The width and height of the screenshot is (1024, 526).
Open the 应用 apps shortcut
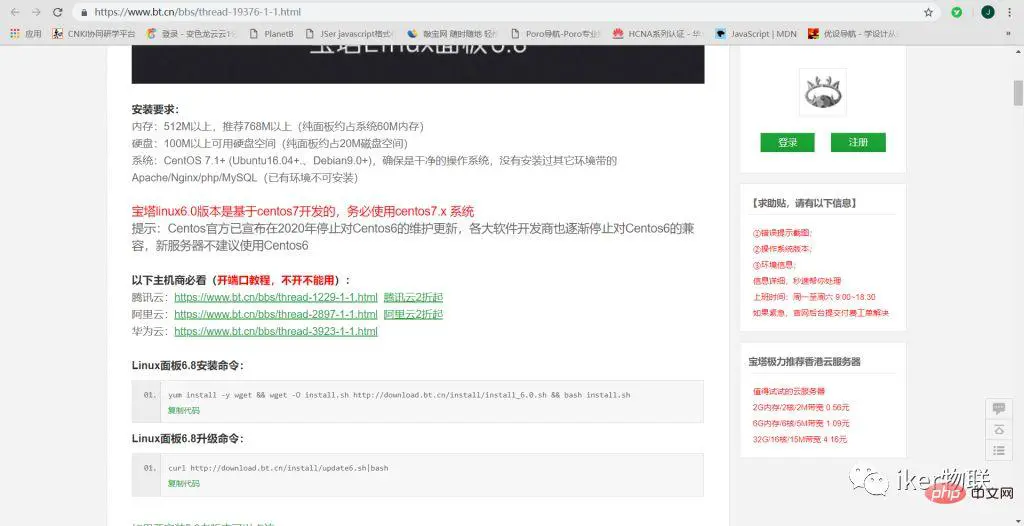(x=25, y=33)
